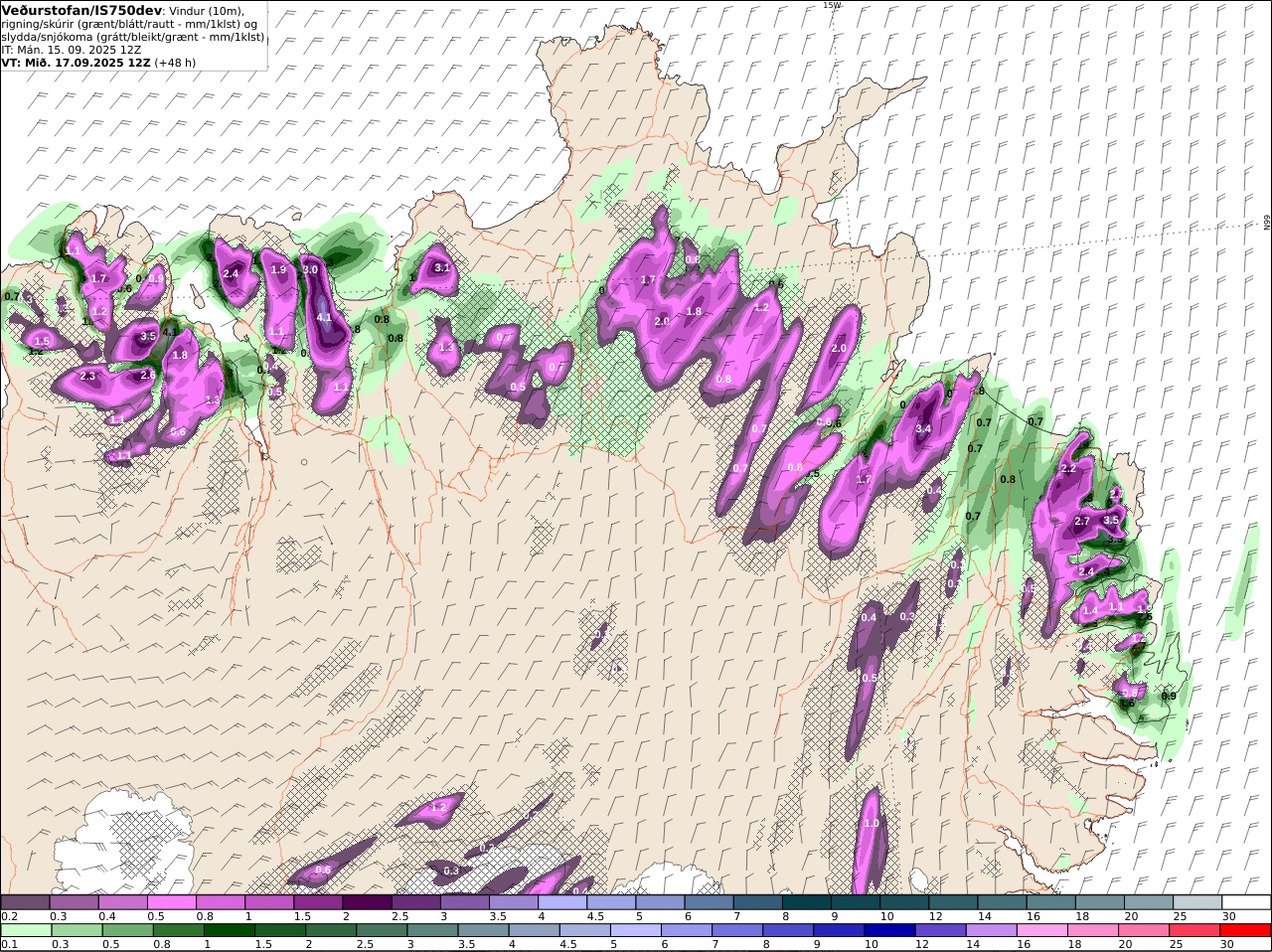Select the red-pink 25–30 rain swatch

pos(1195,930)
